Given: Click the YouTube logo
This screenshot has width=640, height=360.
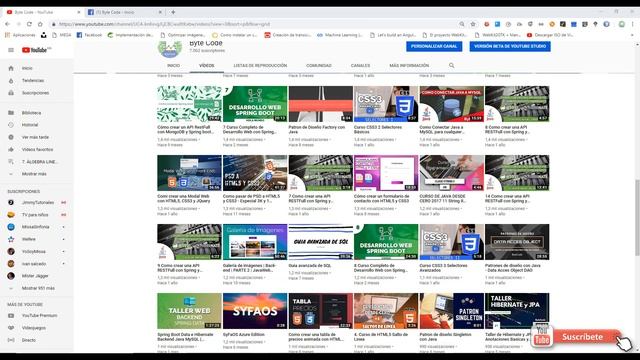Looking at the screenshot, I should [36, 50].
